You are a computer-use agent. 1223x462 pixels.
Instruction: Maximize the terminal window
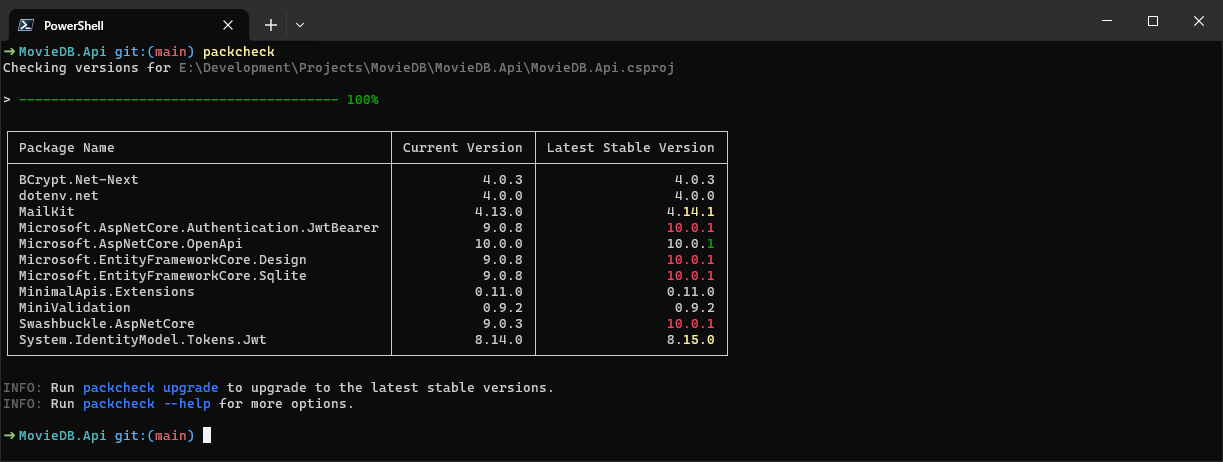(x=1152, y=21)
